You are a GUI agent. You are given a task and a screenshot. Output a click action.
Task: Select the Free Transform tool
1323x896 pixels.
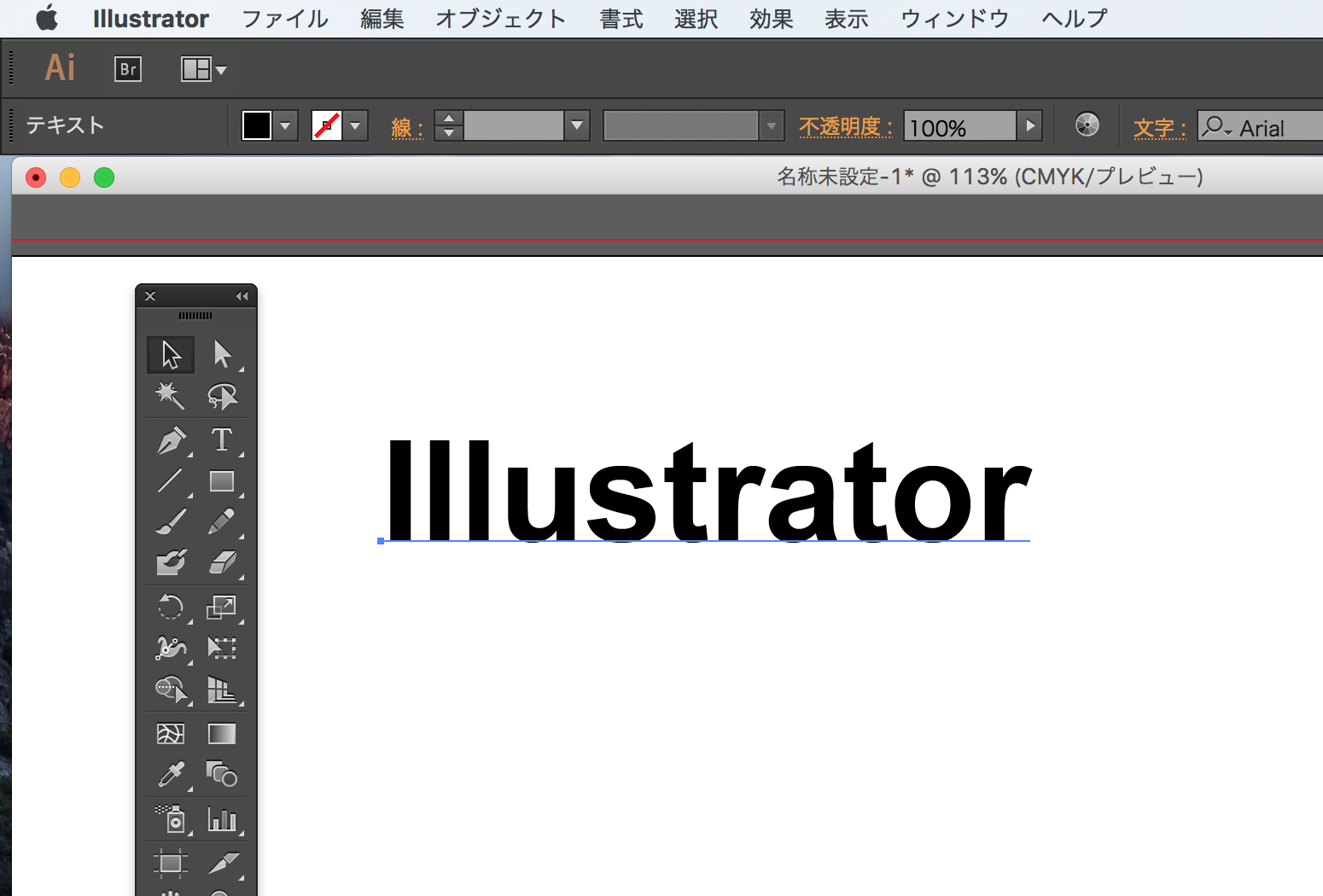tap(222, 649)
